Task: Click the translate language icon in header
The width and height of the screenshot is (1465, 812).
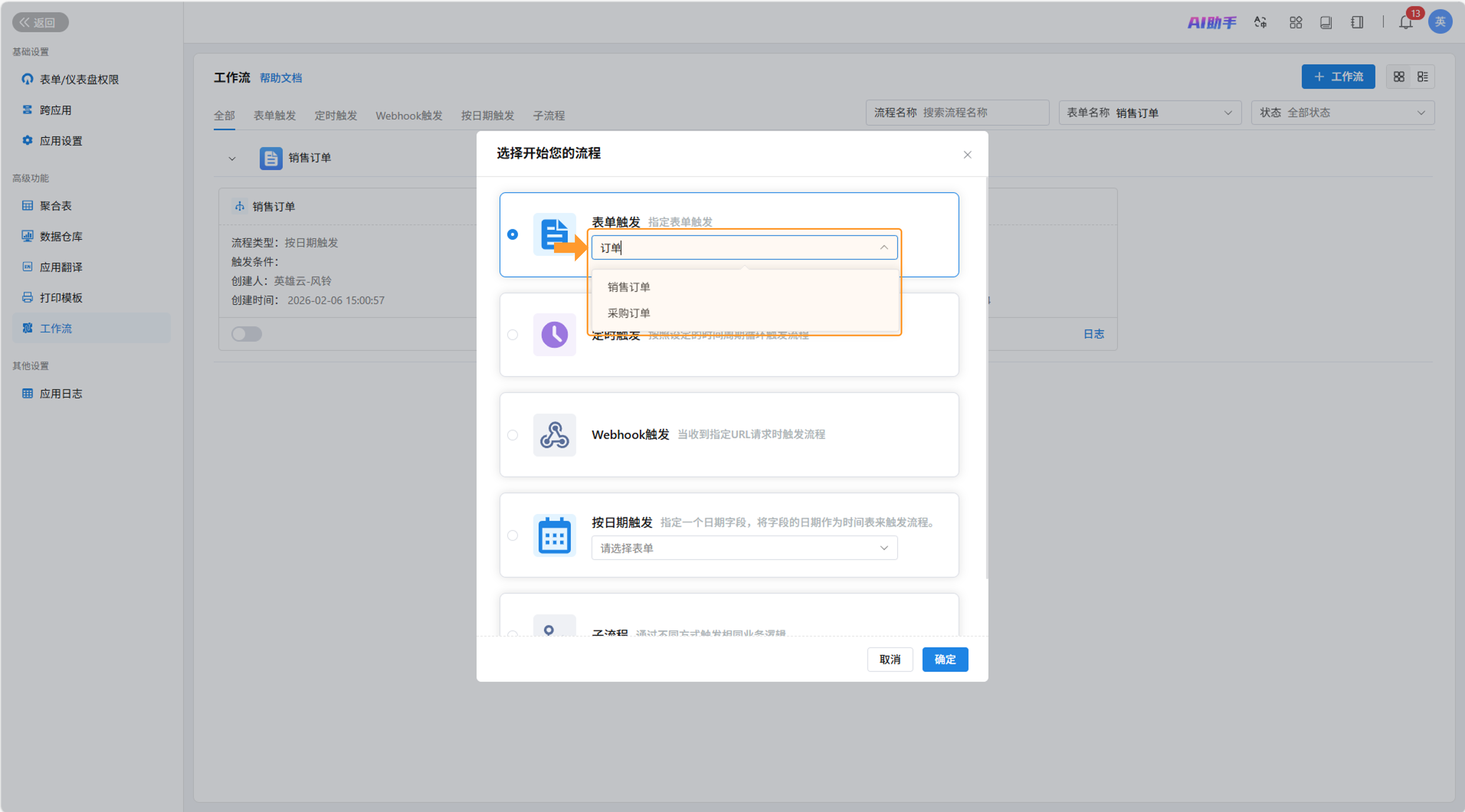Action: (x=1260, y=22)
